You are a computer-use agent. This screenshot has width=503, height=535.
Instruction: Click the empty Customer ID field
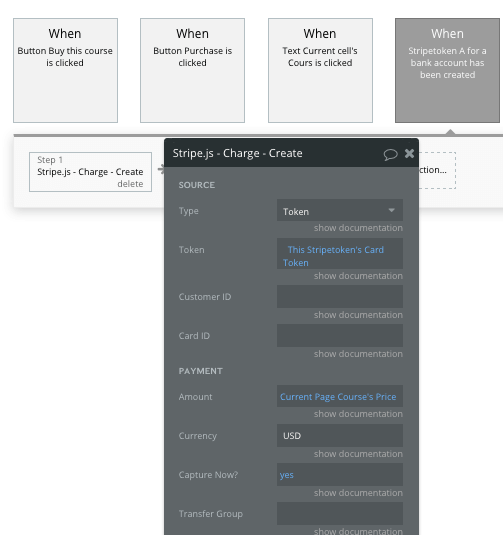click(340, 297)
